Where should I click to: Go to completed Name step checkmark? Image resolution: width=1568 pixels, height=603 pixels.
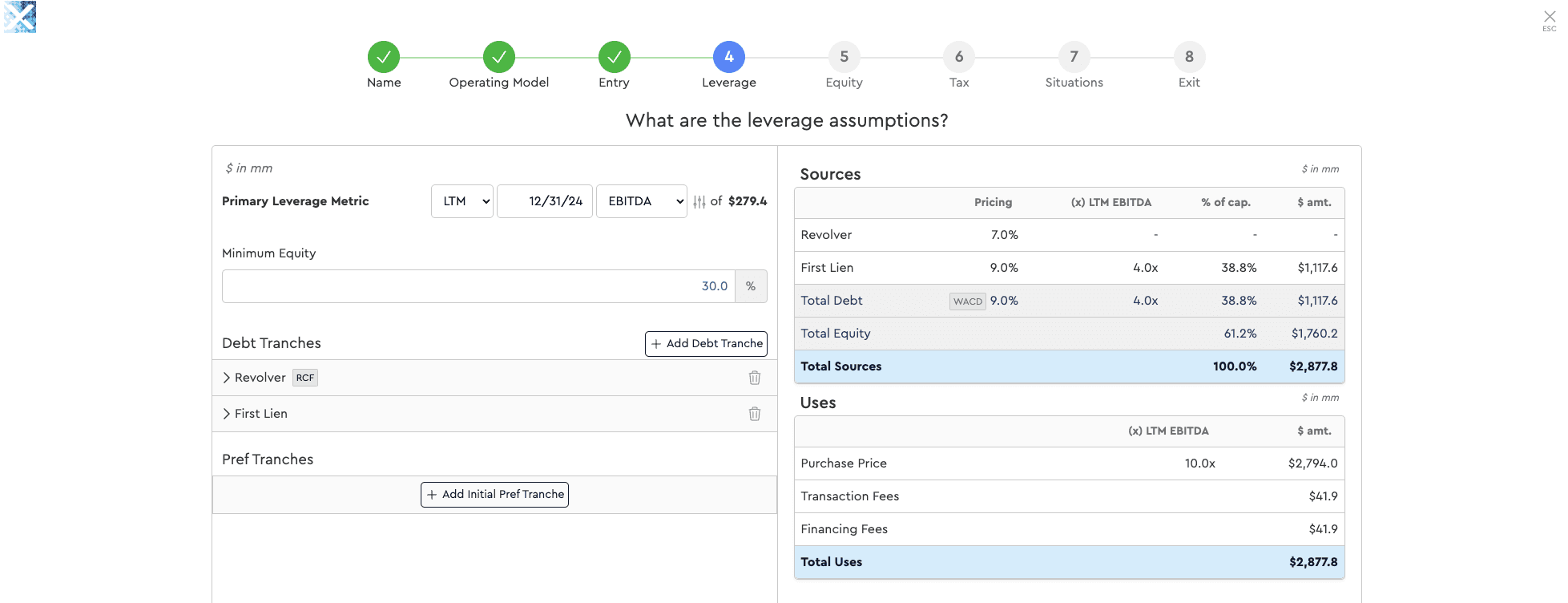coord(384,57)
